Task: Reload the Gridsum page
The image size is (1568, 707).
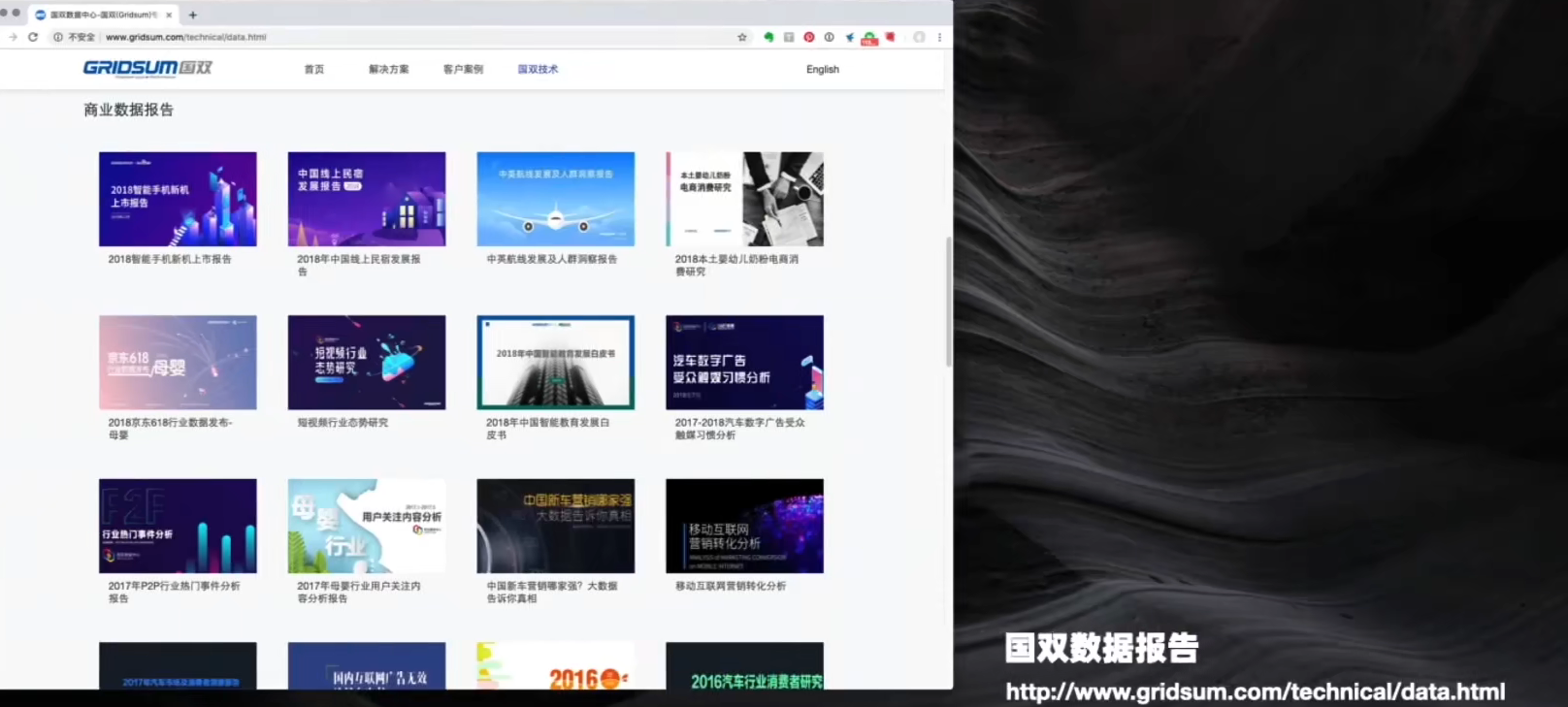Action: pyautogui.click(x=33, y=37)
